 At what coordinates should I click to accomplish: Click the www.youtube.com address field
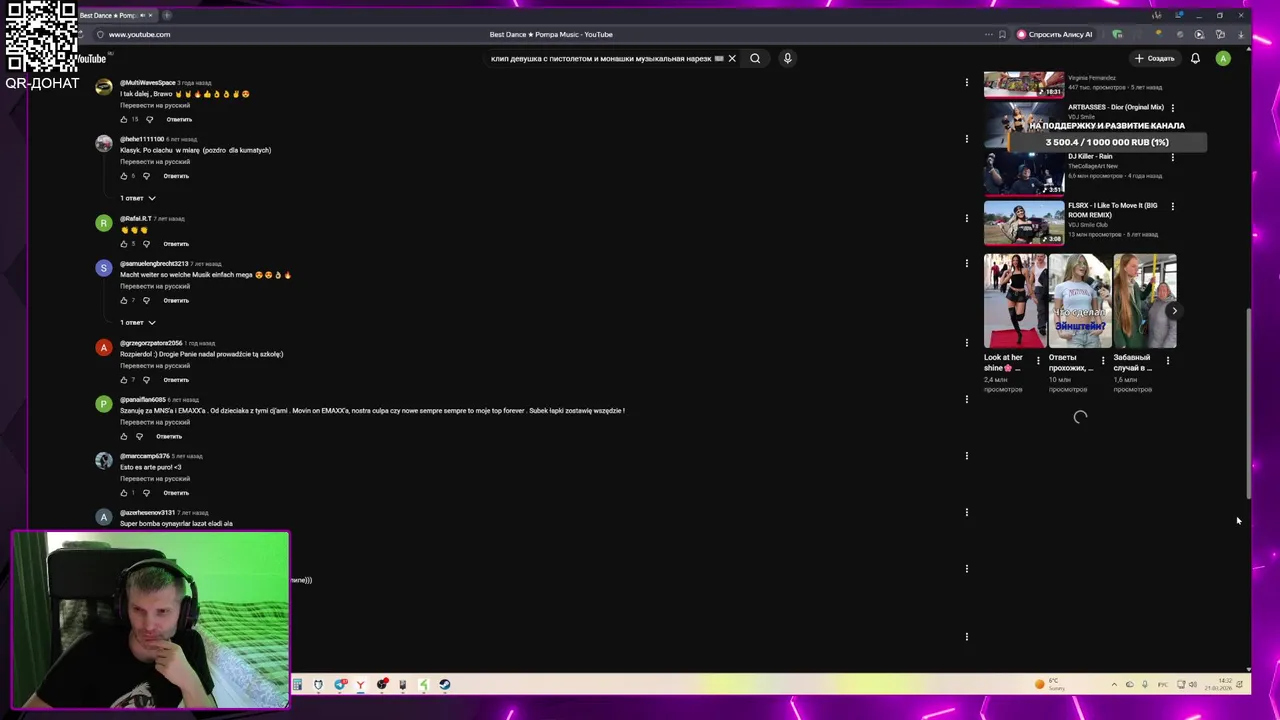coord(139,34)
